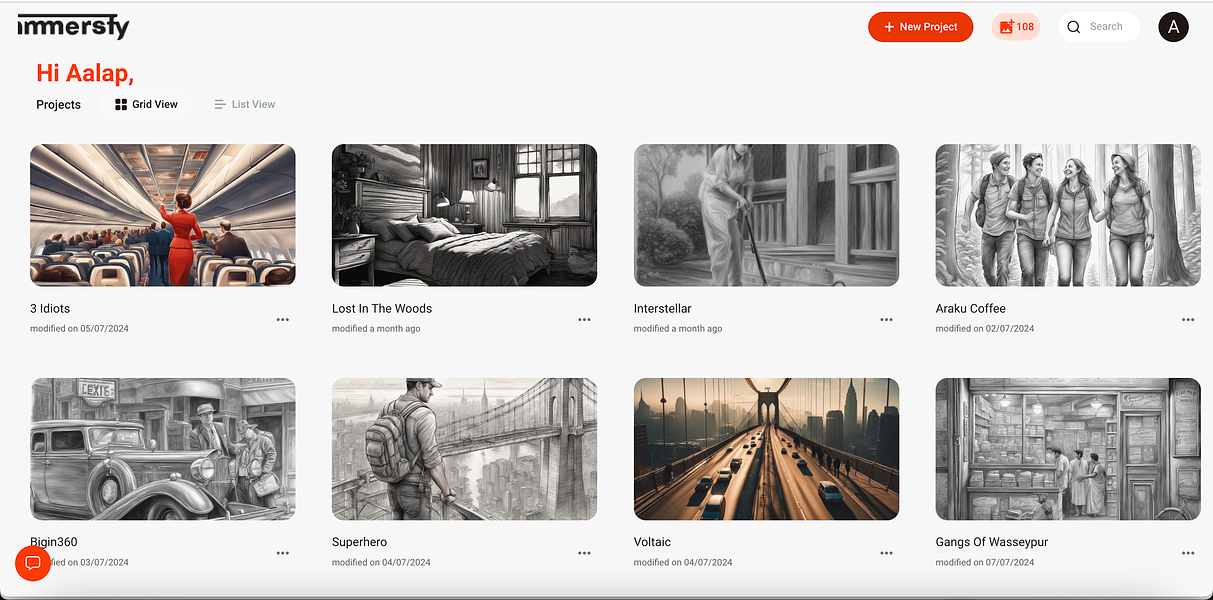Image resolution: width=1213 pixels, height=600 pixels.
Task: Open the Lost In The Woods thumbnail
Action: [x=464, y=215]
